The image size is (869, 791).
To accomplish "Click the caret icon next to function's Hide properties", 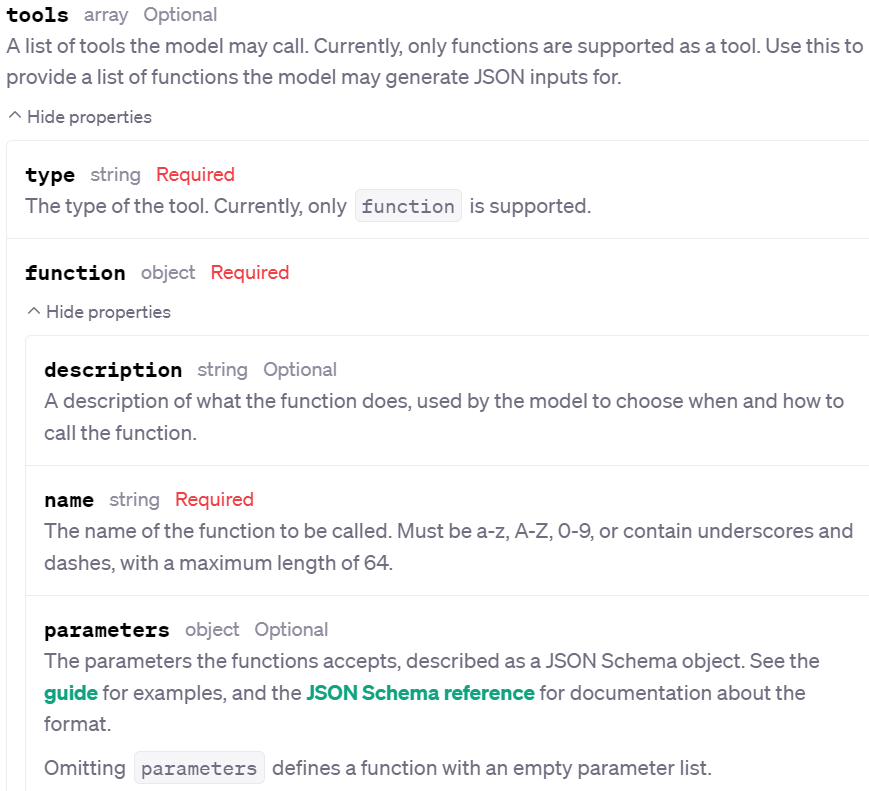I will pyautogui.click(x=33, y=311).
